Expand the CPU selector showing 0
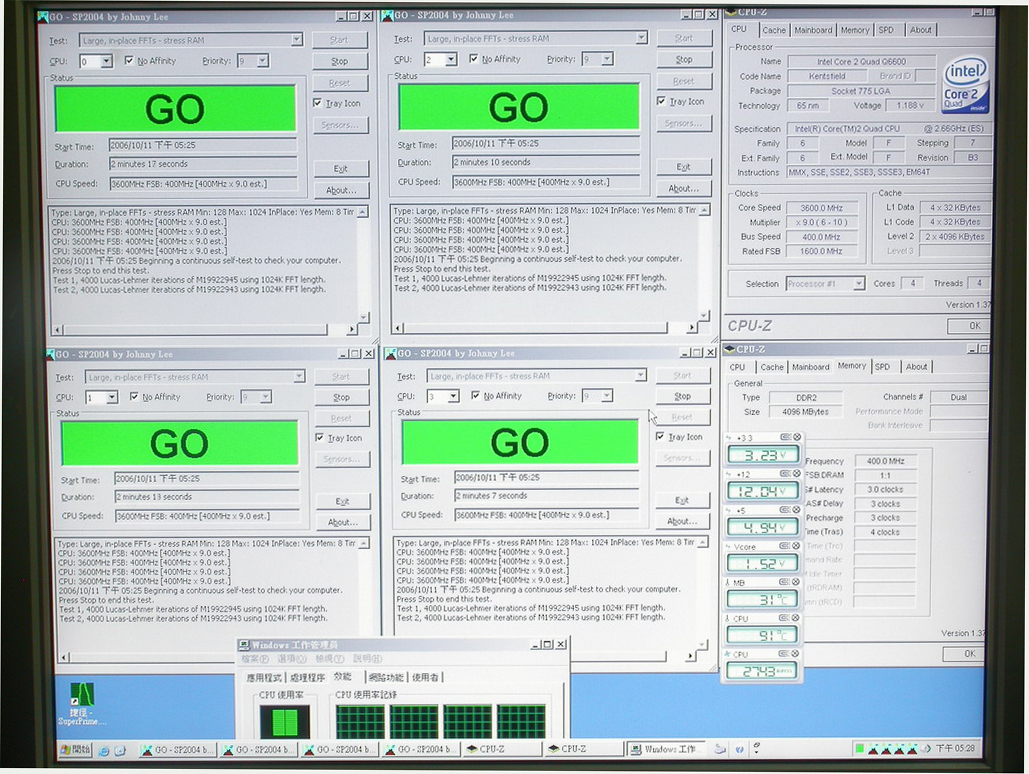 pos(106,62)
